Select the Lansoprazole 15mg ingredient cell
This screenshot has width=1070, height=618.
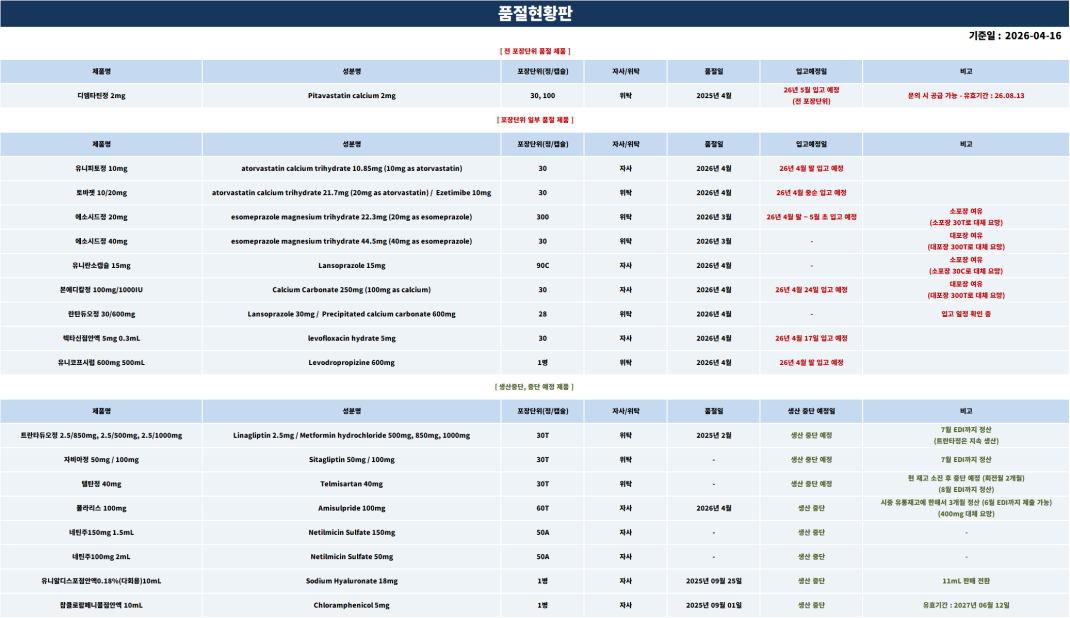[351, 266]
